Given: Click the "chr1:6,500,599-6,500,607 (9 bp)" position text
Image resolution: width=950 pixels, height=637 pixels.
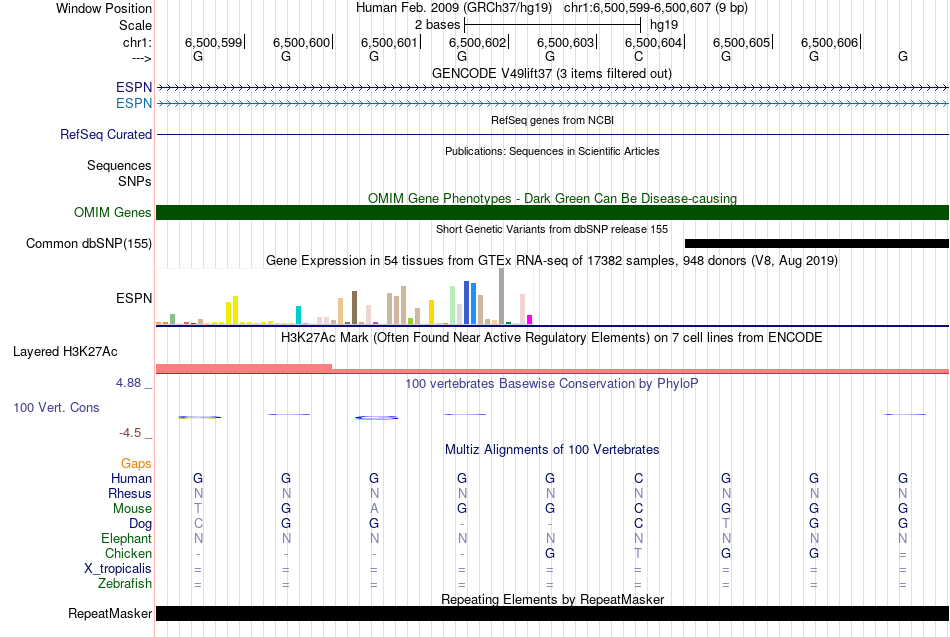Looking at the screenshot, I should [x=656, y=8].
